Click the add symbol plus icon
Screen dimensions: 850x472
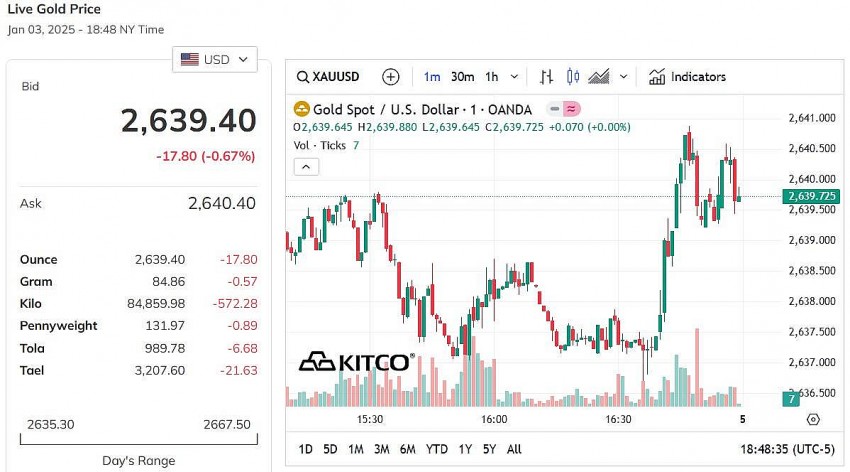point(391,77)
